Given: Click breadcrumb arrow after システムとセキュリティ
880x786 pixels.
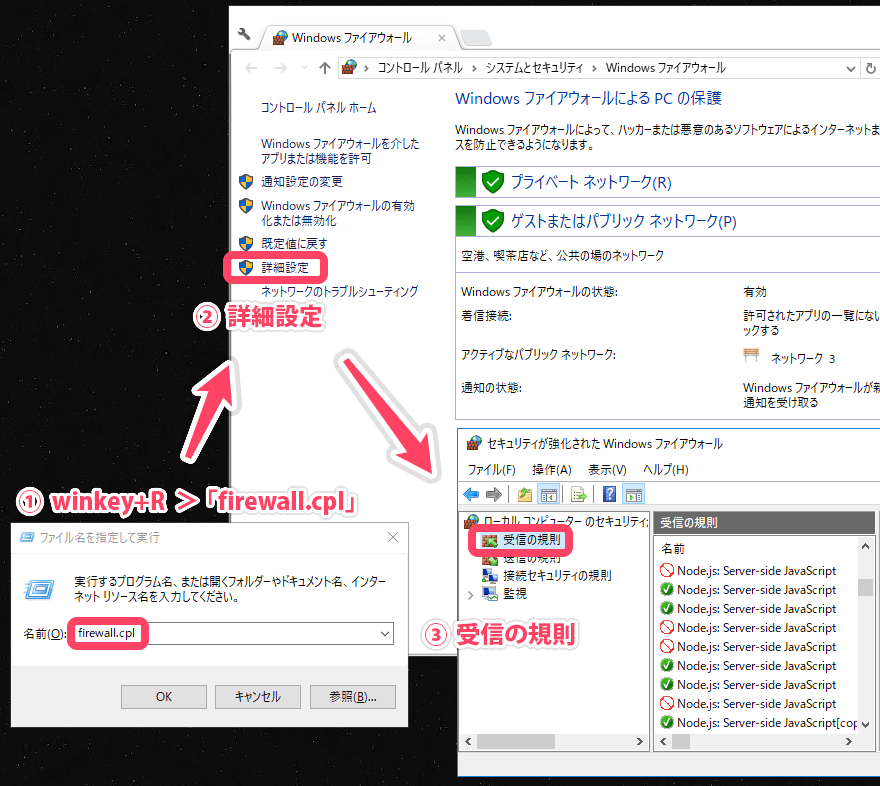Looking at the screenshot, I should (594, 68).
